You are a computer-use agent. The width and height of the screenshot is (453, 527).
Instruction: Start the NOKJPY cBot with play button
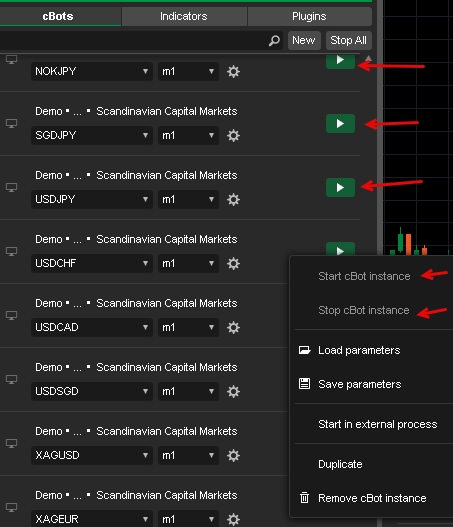click(x=340, y=61)
